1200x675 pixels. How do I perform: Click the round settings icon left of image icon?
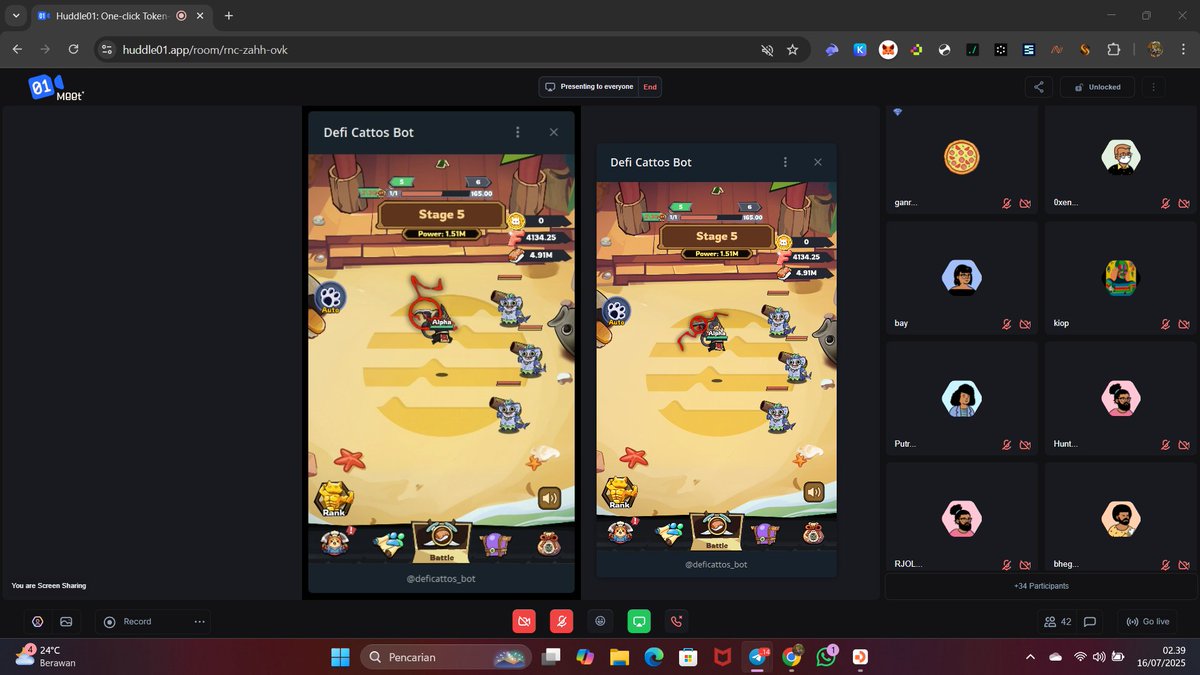pos(38,621)
